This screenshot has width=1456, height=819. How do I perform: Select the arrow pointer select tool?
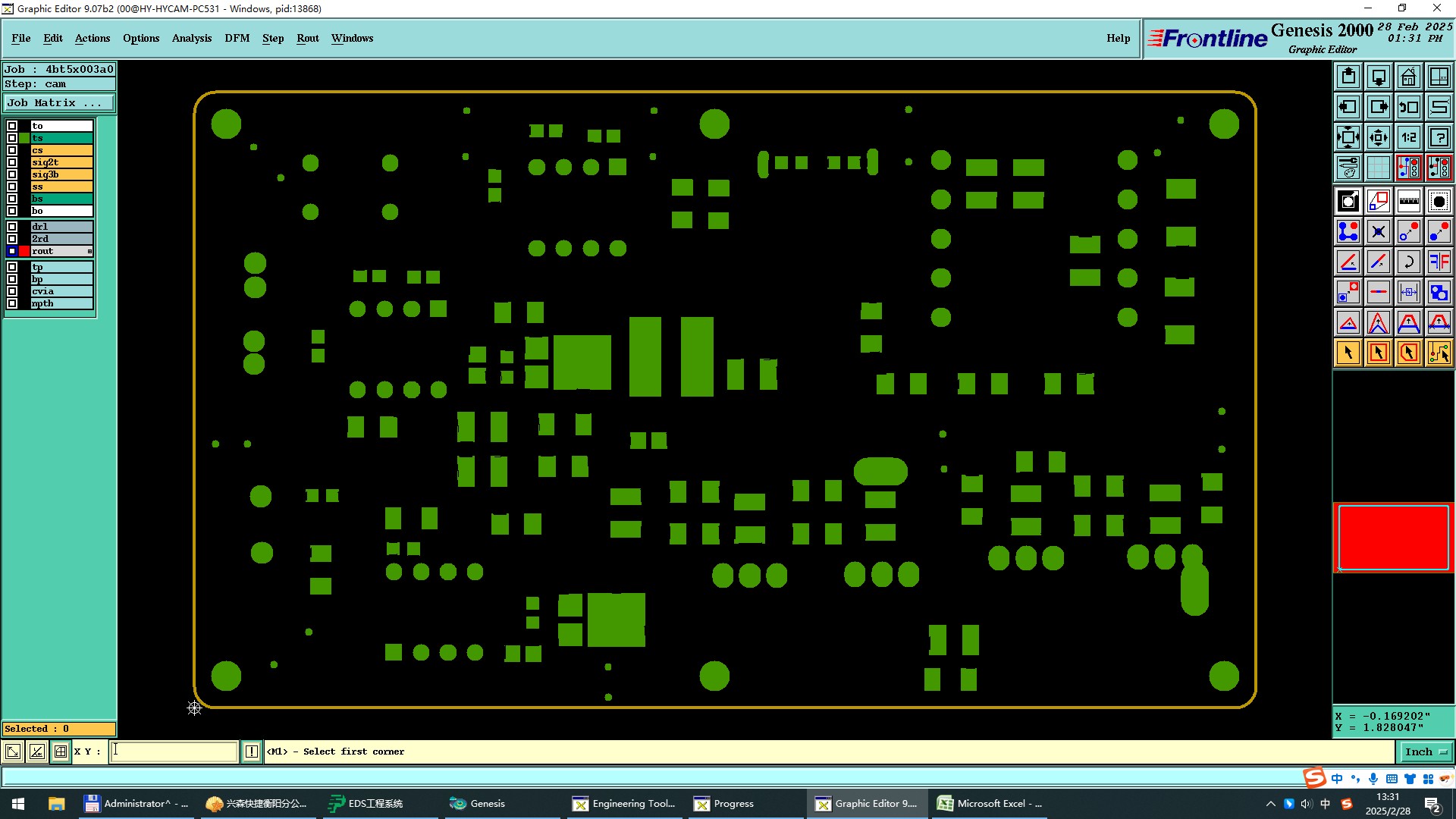(1348, 353)
